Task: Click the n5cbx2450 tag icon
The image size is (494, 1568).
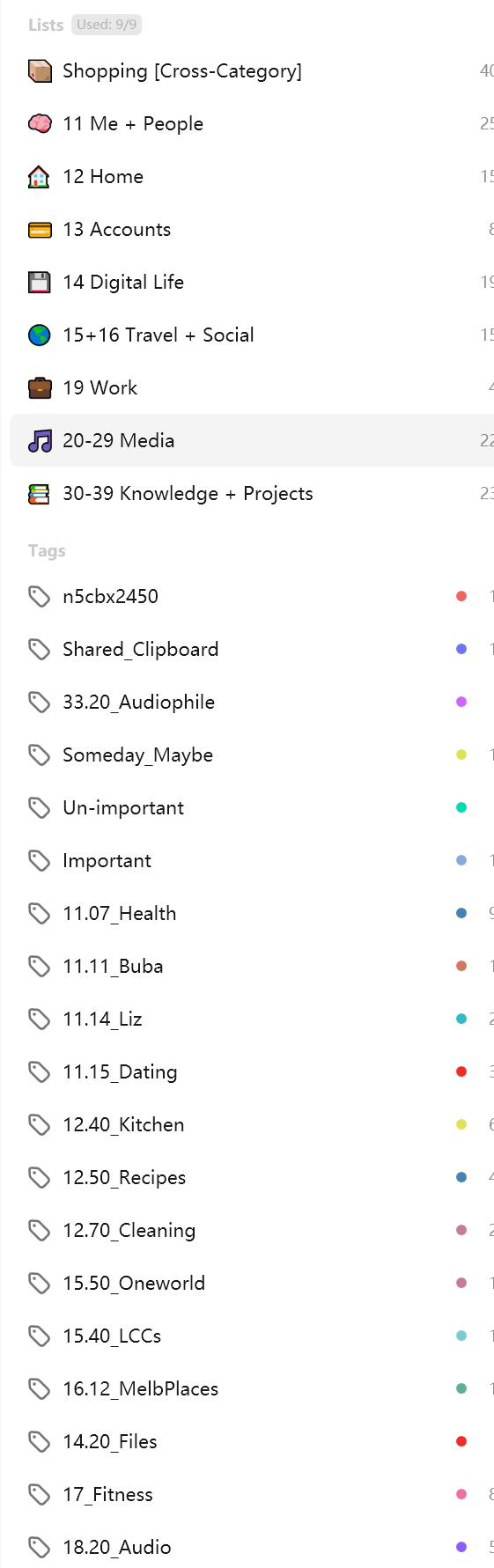Action: 39,597
